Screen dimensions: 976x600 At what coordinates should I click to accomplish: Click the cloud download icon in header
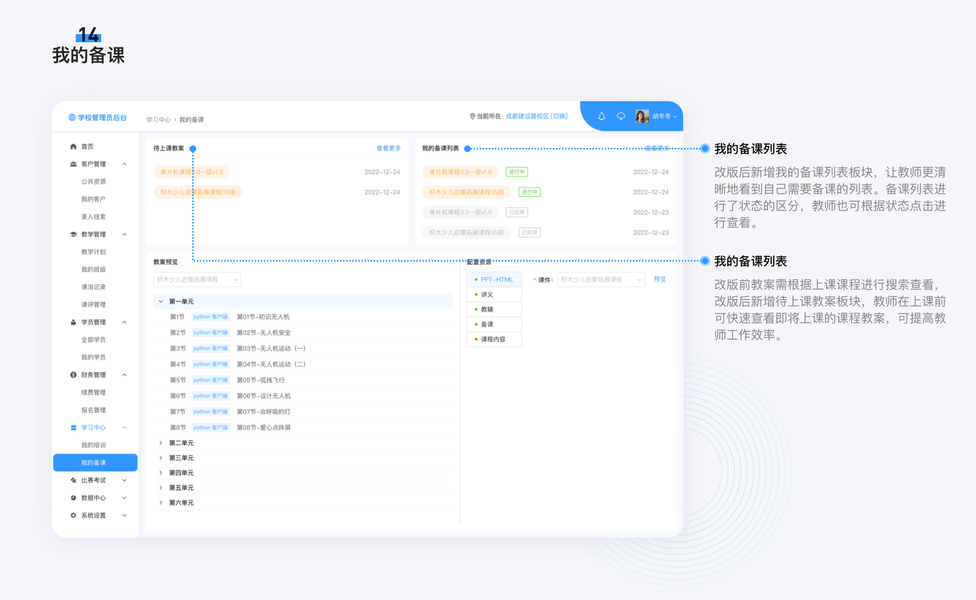point(621,116)
